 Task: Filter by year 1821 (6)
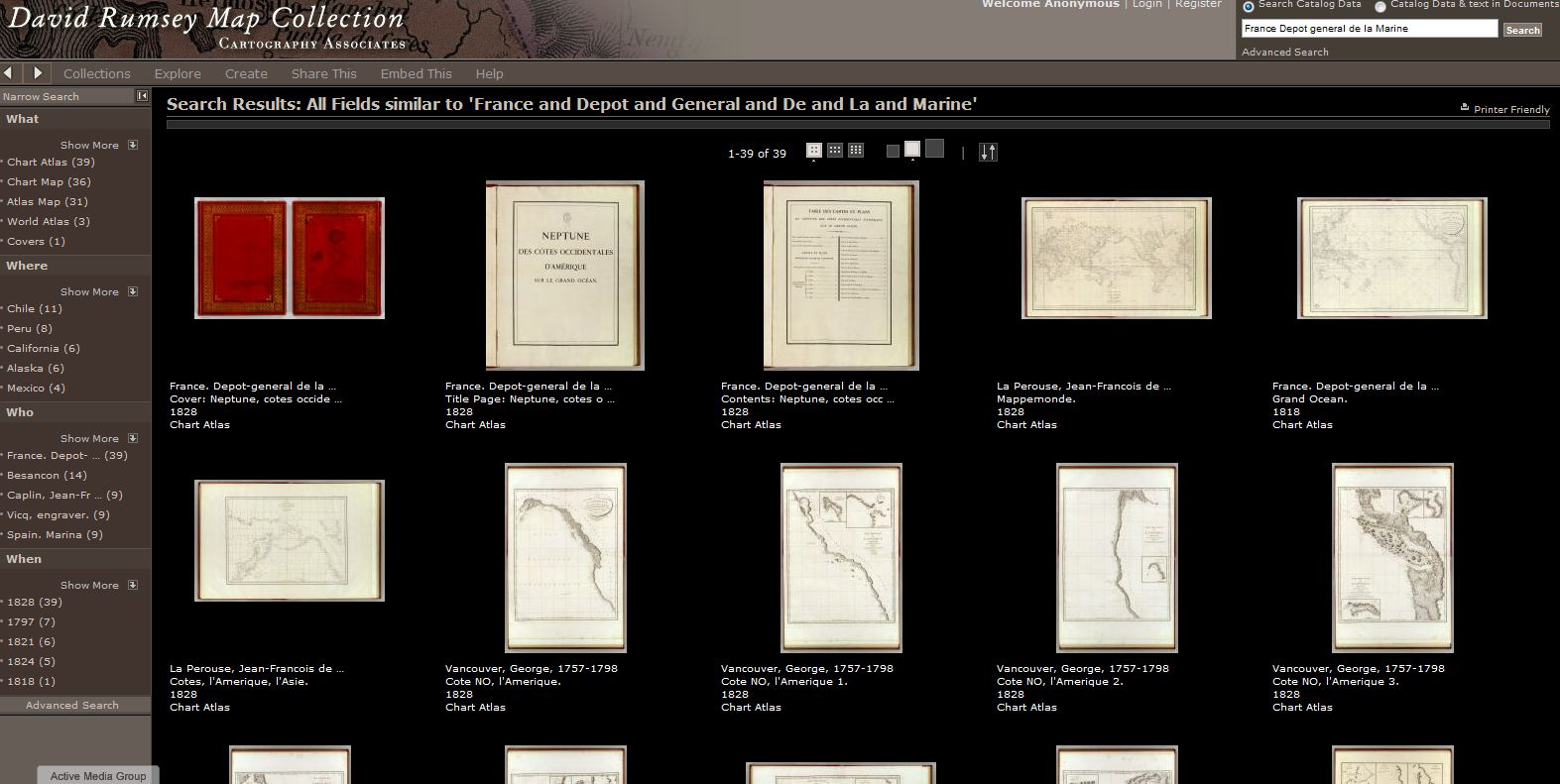[31, 641]
